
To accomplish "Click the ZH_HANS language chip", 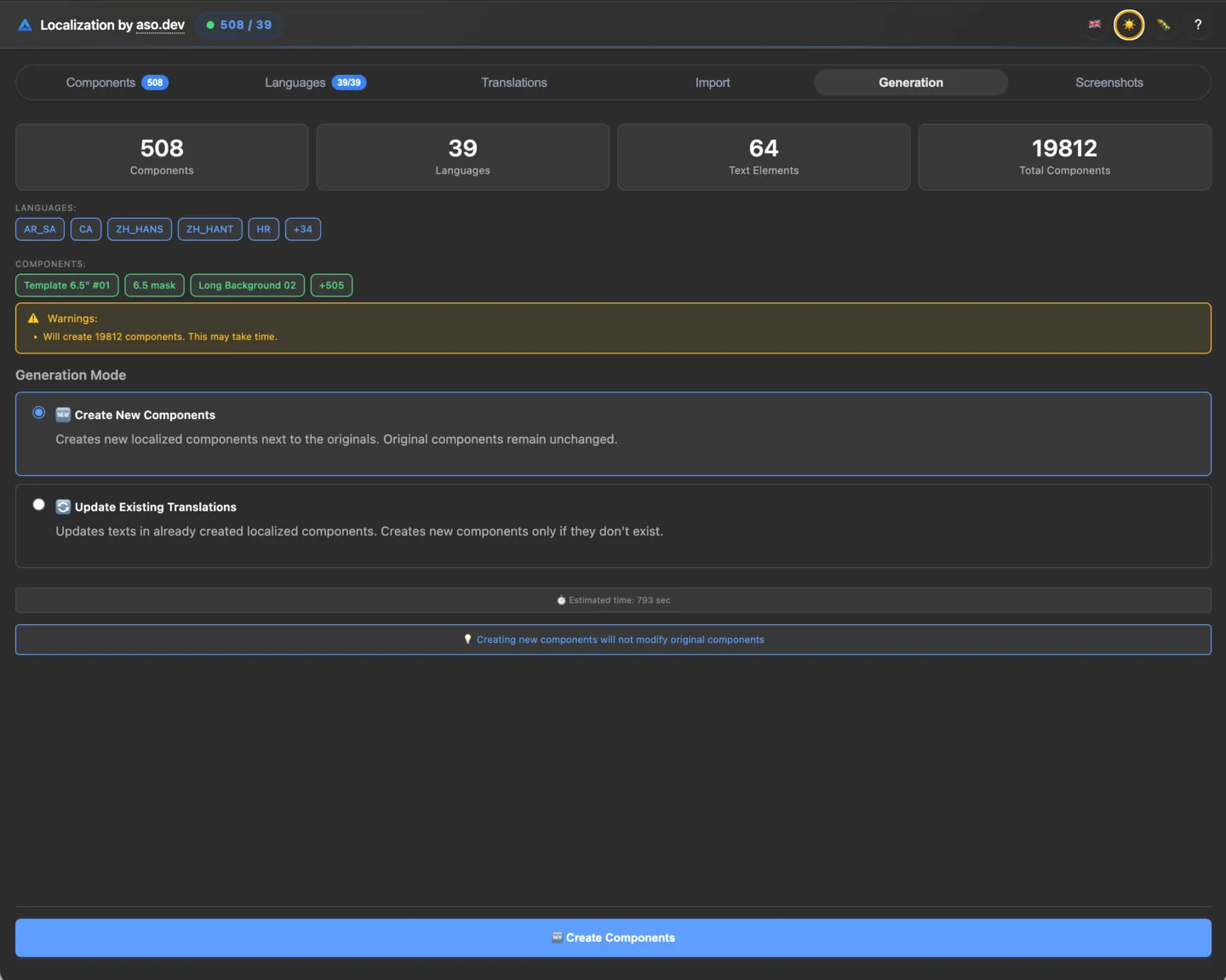I will pos(140,229).
